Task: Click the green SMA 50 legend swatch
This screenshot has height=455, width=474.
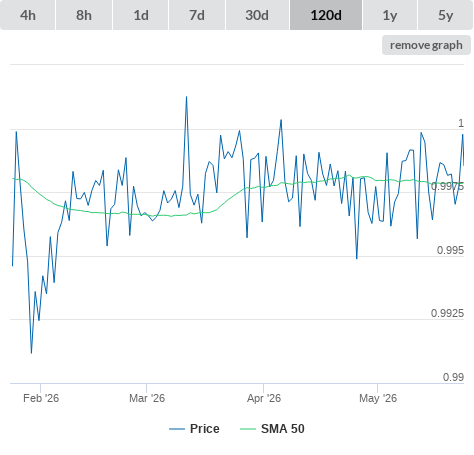Action: click(248, 429)
